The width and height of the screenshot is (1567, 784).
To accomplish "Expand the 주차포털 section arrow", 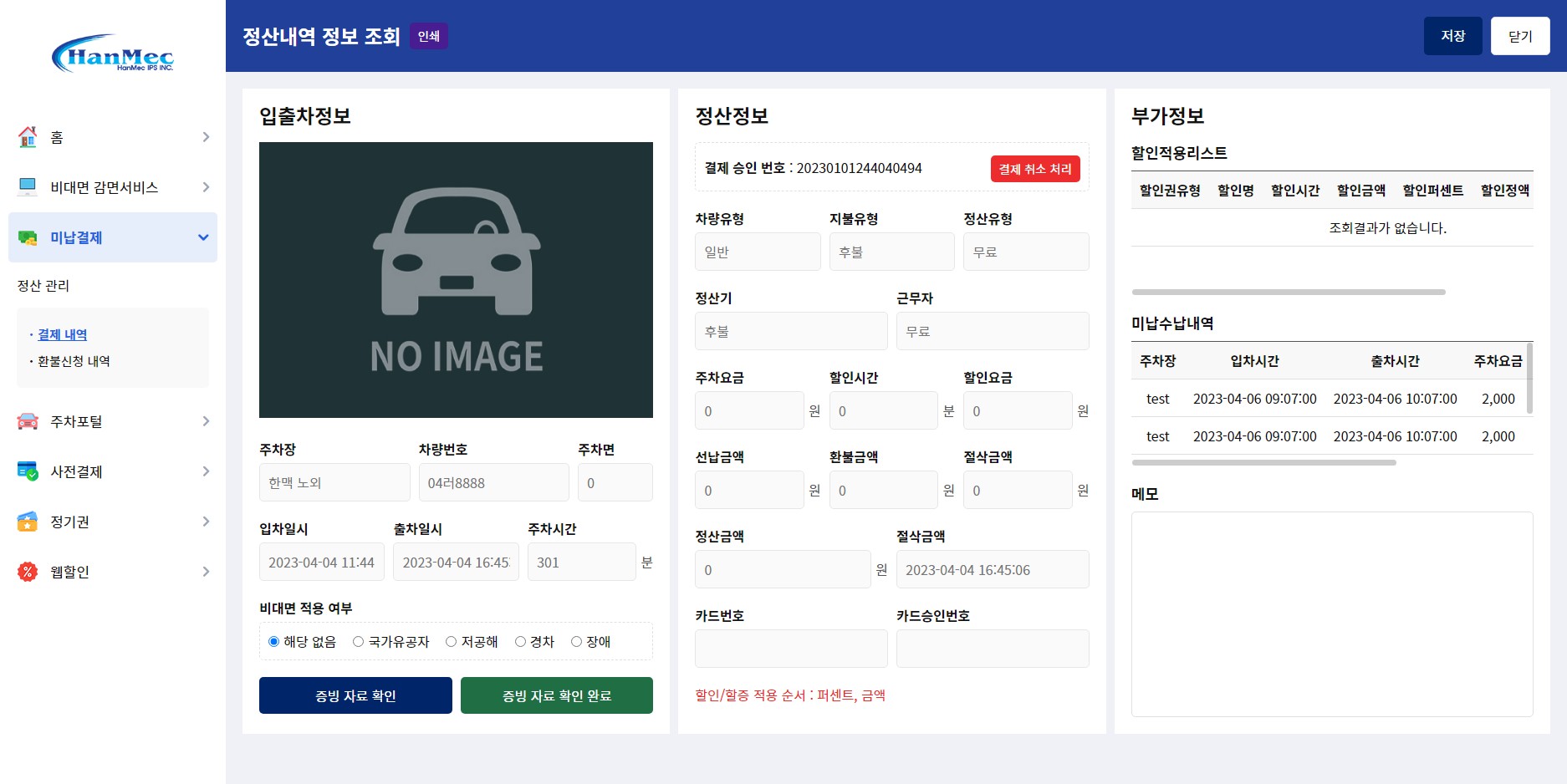I will tap(206, 421).
